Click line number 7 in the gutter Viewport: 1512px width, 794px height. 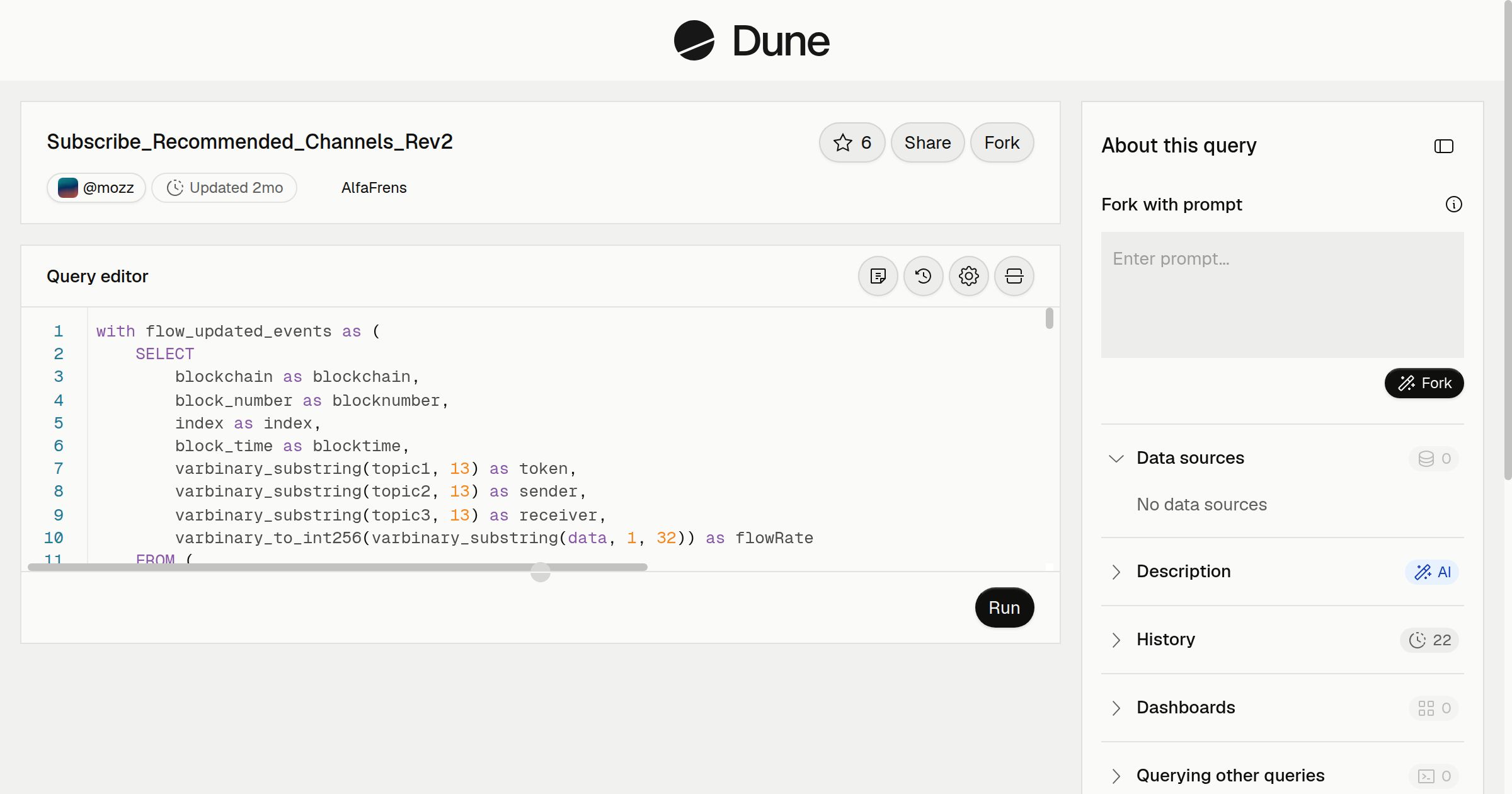58,469
